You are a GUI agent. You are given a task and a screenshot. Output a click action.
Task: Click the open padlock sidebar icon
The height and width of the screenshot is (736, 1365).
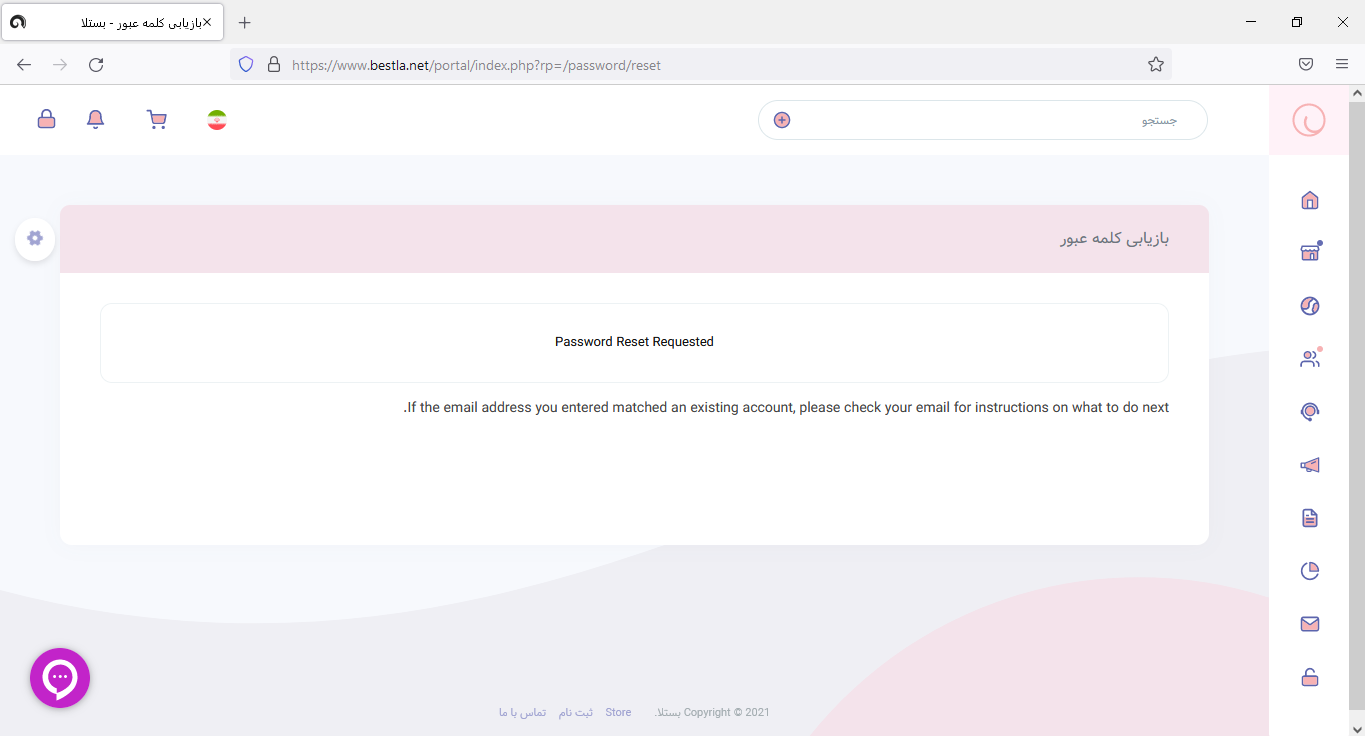coord(1310,677)
